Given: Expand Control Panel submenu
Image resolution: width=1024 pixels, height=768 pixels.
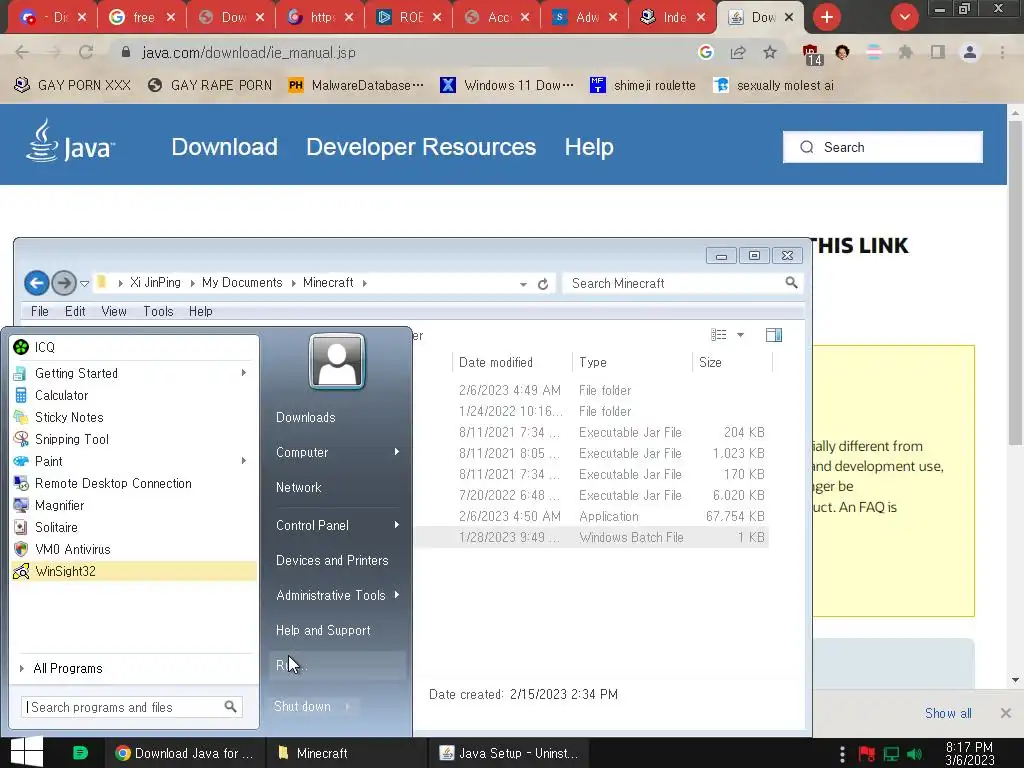Looking at the screenshot, I should (x=396, y=525).
